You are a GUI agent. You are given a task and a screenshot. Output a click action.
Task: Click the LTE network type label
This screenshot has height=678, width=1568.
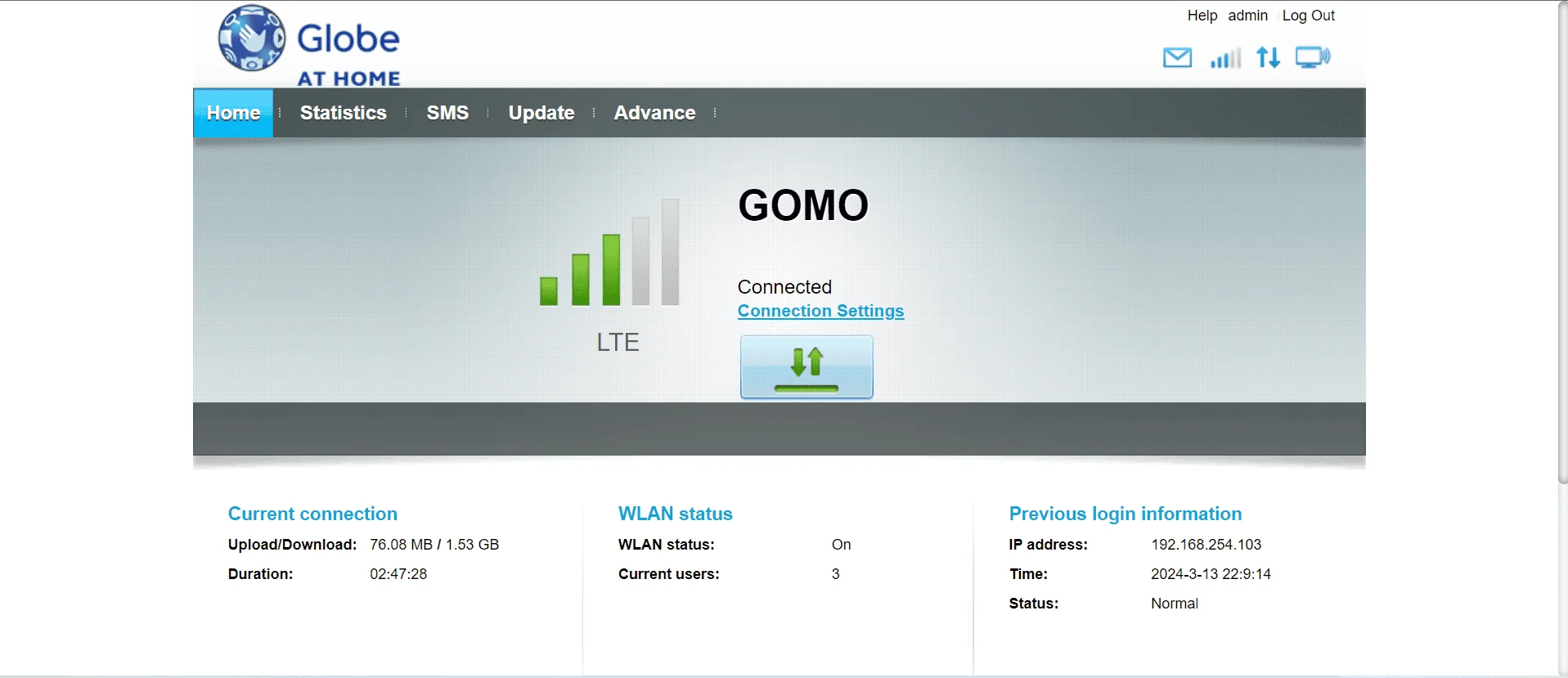(x=618, y=342)
